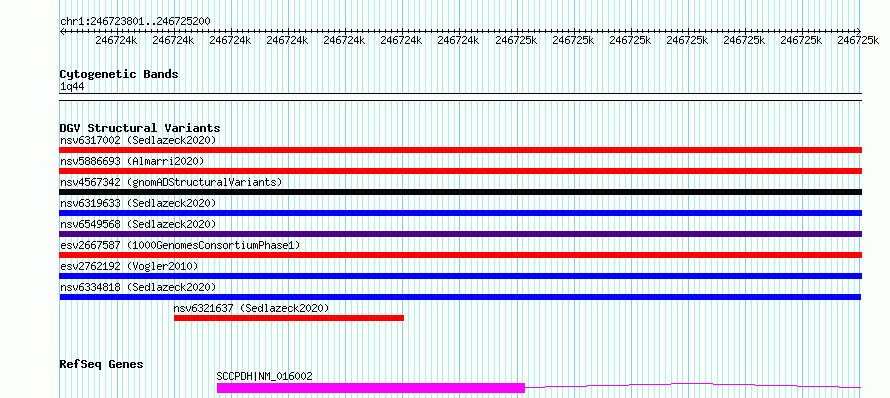Click the DGV Structural Variants track title
The width and height of the screenshot is (890, 398).
point(140,128)
